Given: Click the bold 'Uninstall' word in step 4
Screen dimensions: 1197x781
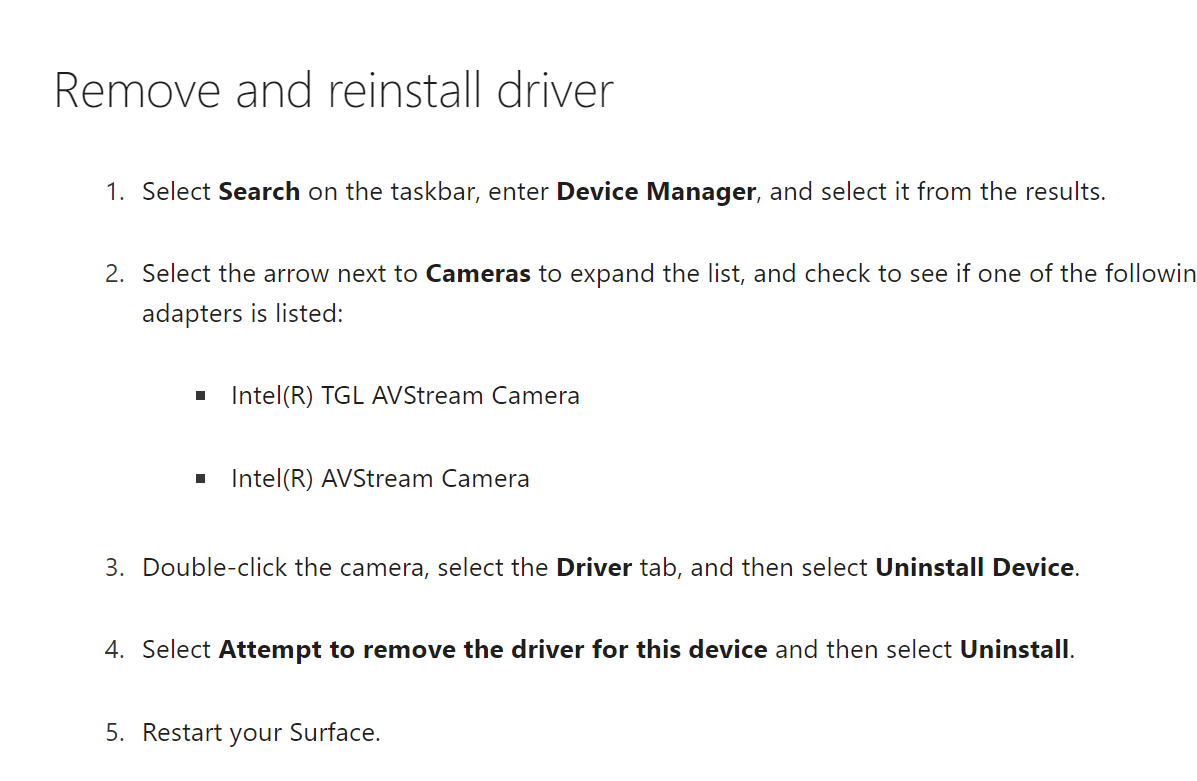Looking at the screenshot, I should click(1014, 650).
